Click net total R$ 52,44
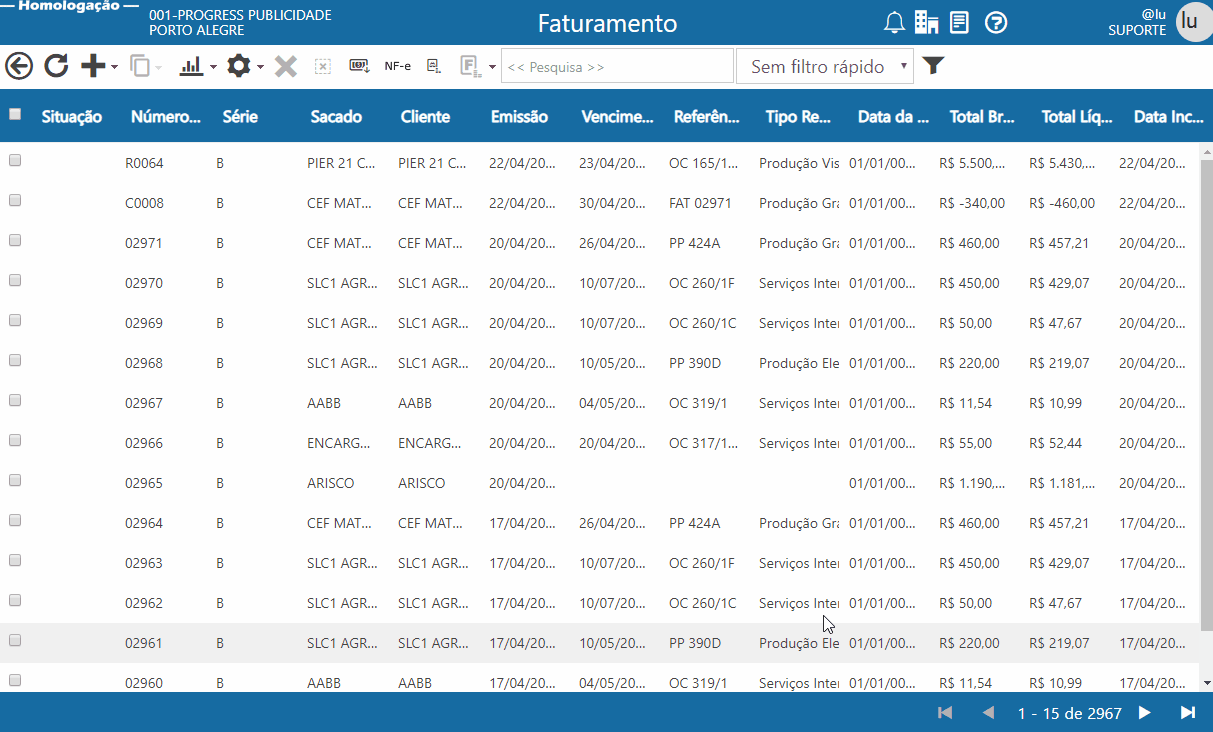The height and width of the screenshot is (732, 1213). coord(1055,443)
